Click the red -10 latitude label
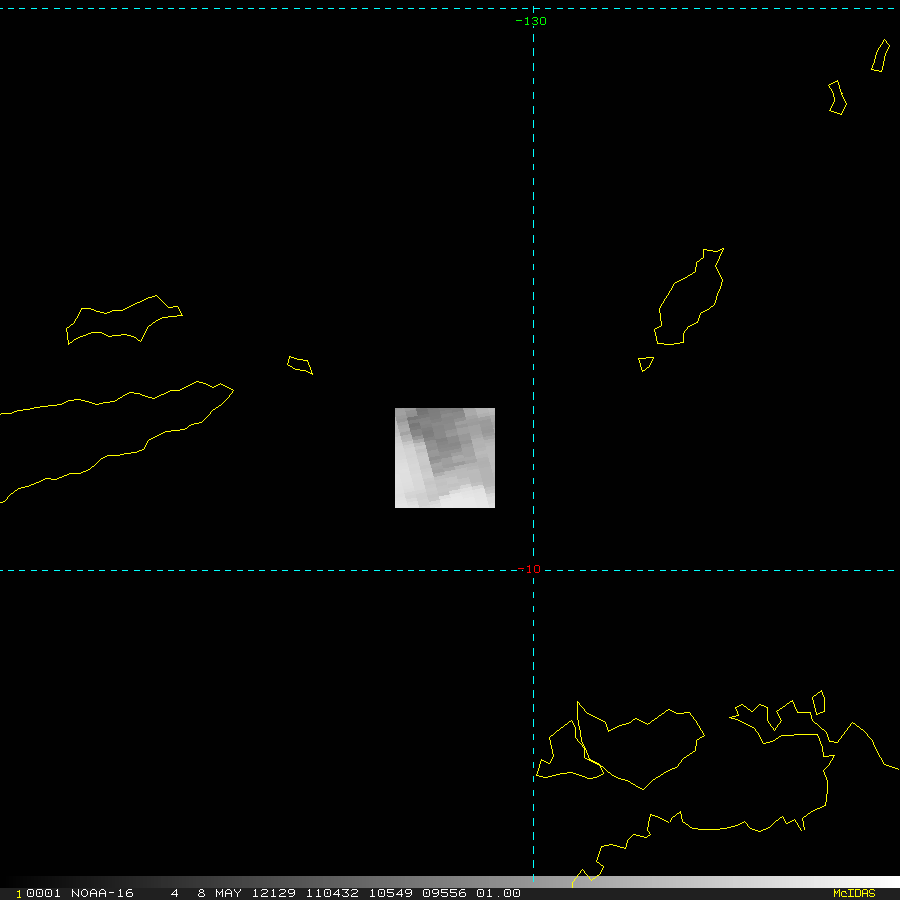The width and height of the screenshot is (900, 900). (x=530, y=570)
